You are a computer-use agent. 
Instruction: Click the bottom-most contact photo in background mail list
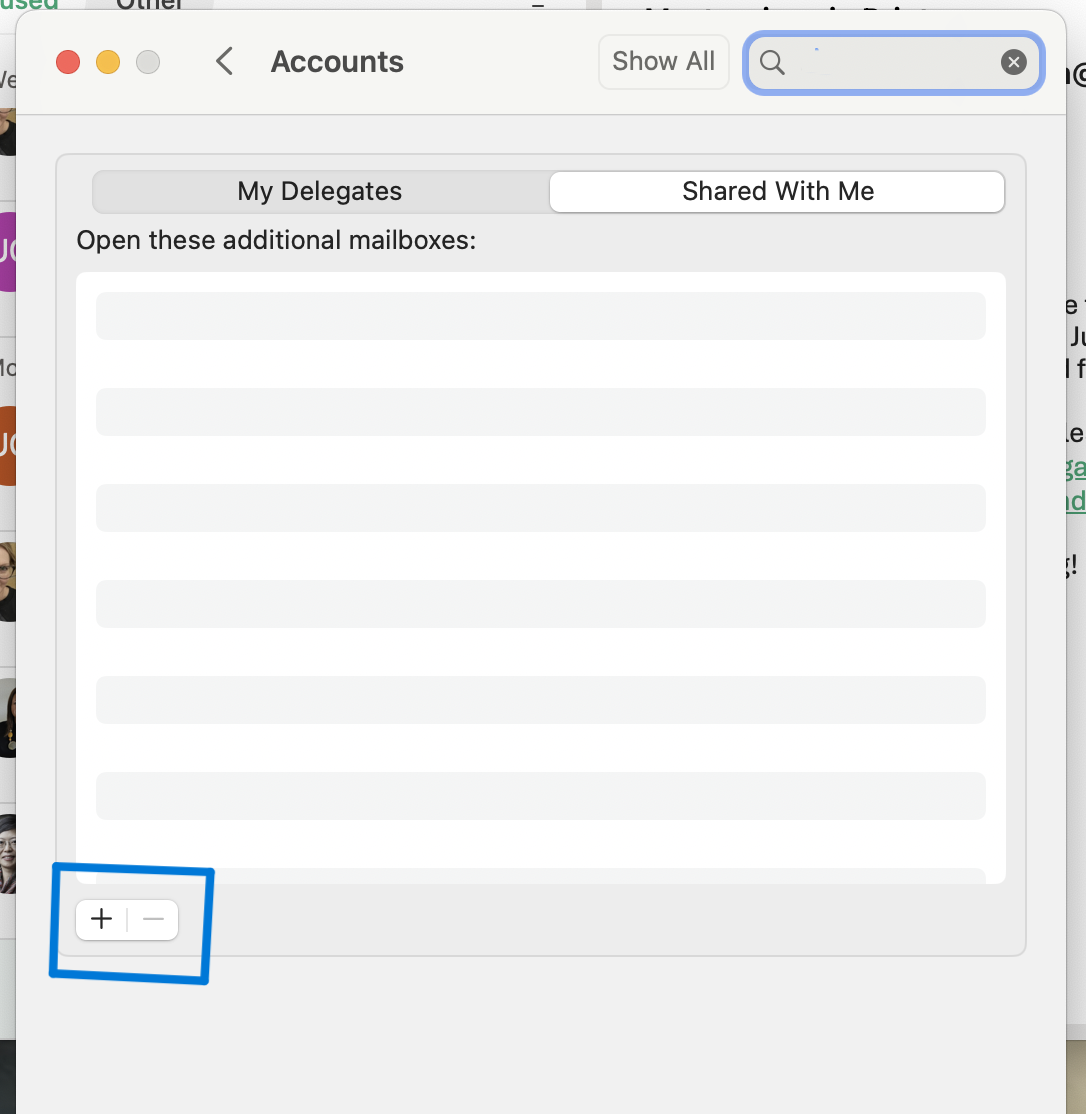click(7, 854)
